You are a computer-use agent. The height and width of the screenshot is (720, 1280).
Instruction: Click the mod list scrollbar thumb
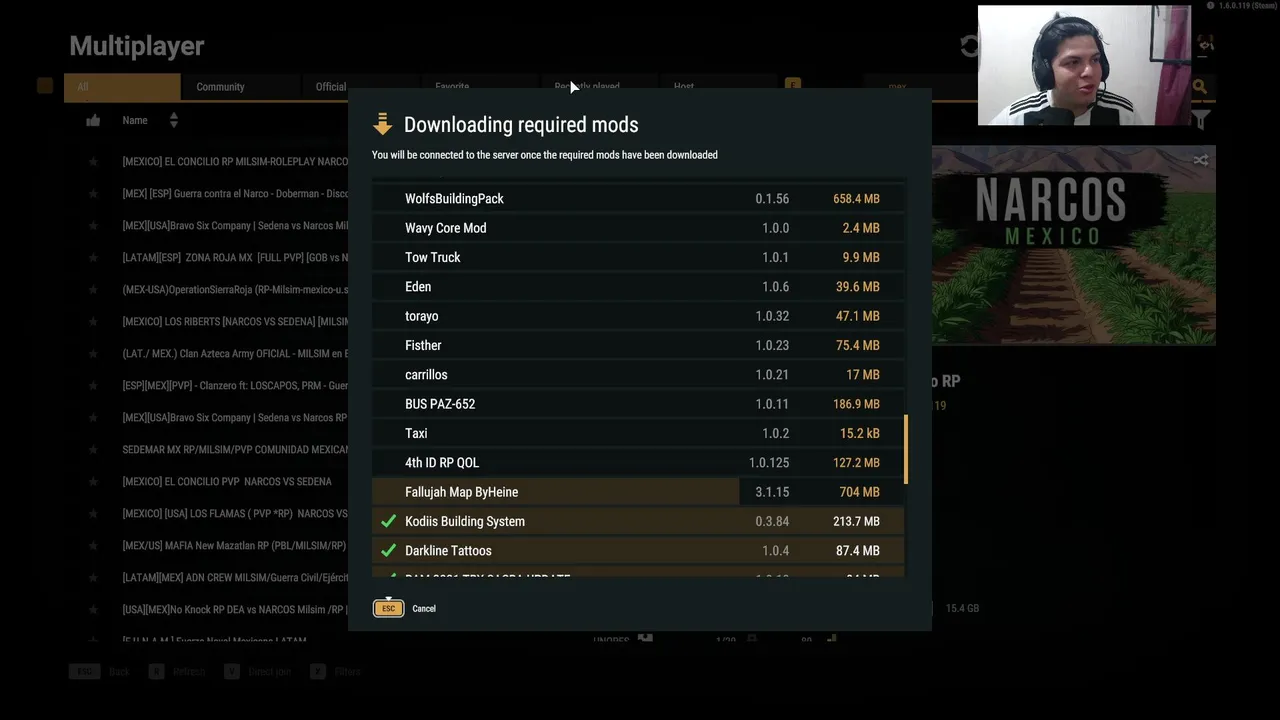point(906,450)
